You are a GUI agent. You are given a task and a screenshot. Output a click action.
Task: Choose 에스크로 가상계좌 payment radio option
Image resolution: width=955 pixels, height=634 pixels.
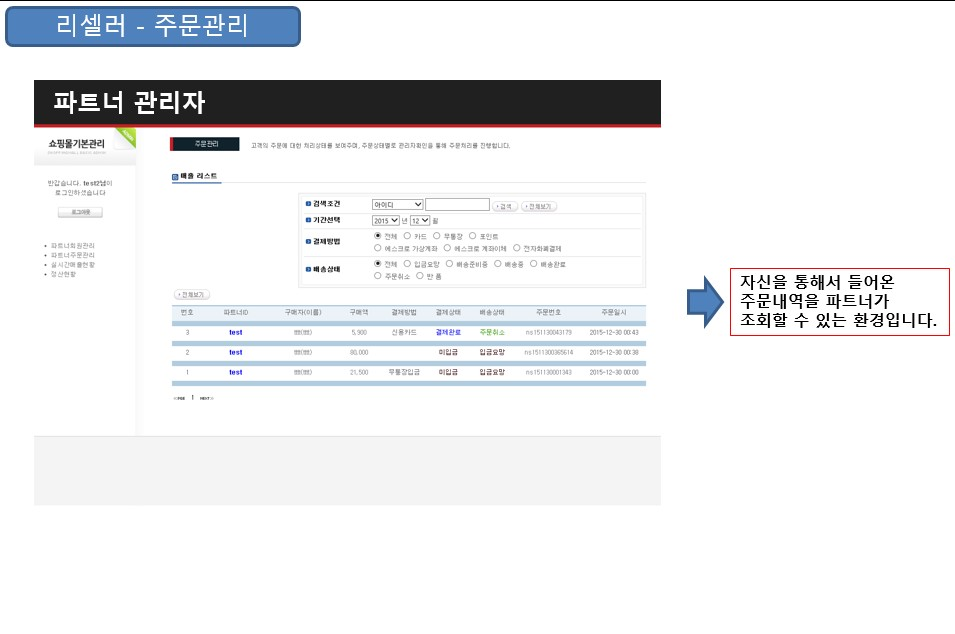point(378,248)
